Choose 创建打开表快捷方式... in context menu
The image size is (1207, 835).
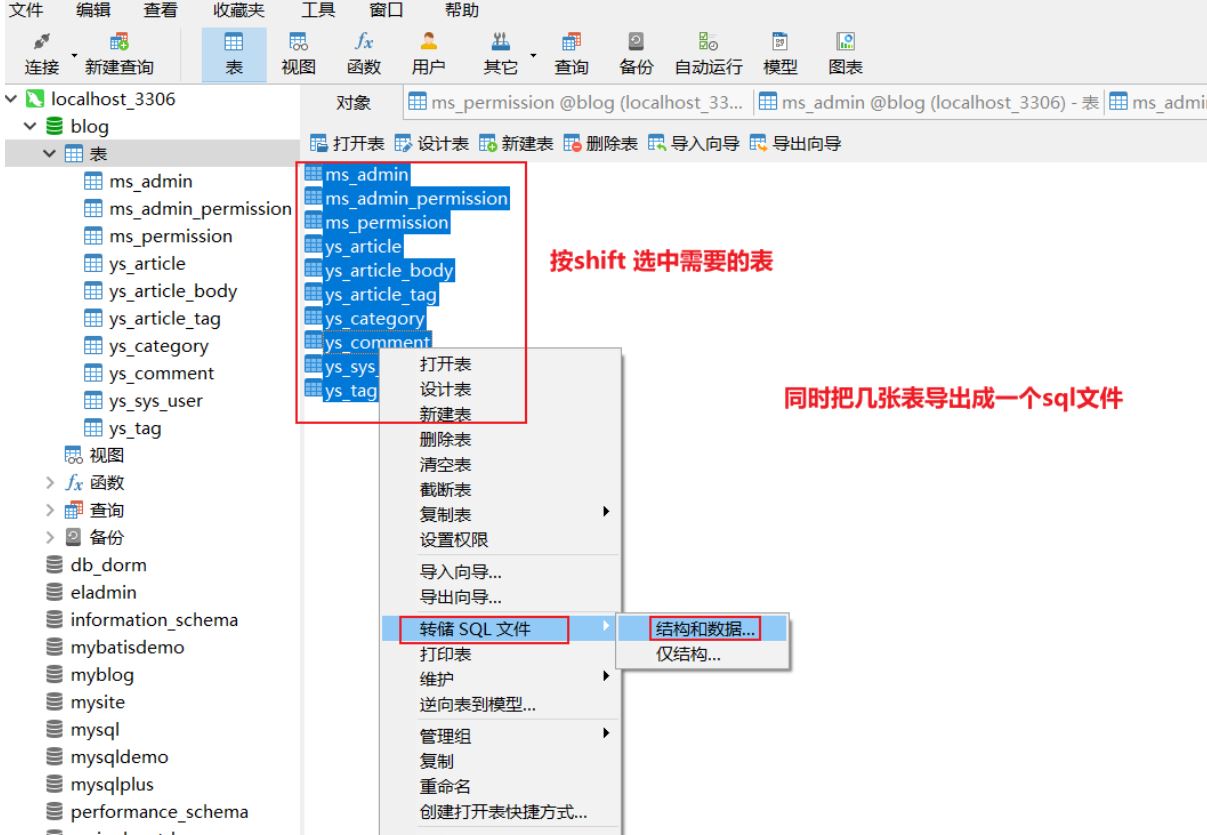click(503, 813)
